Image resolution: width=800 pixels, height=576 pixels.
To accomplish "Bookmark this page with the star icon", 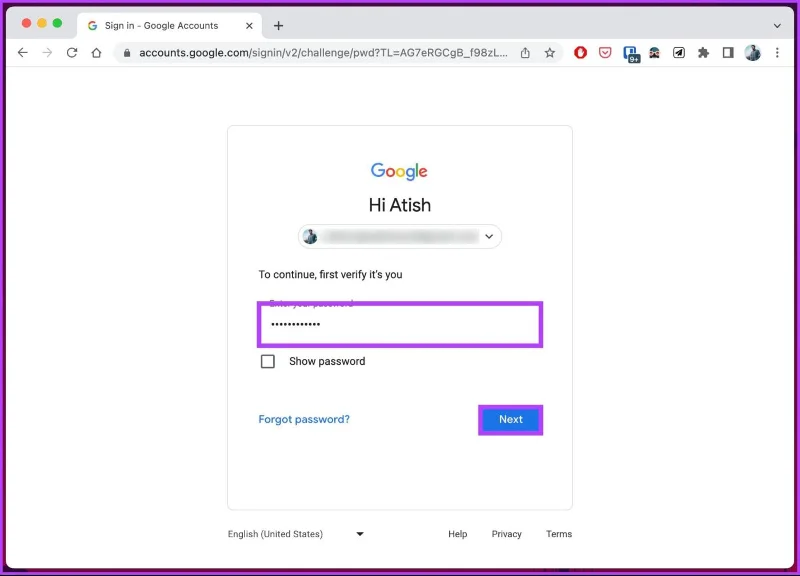I will tap(549, 53).
